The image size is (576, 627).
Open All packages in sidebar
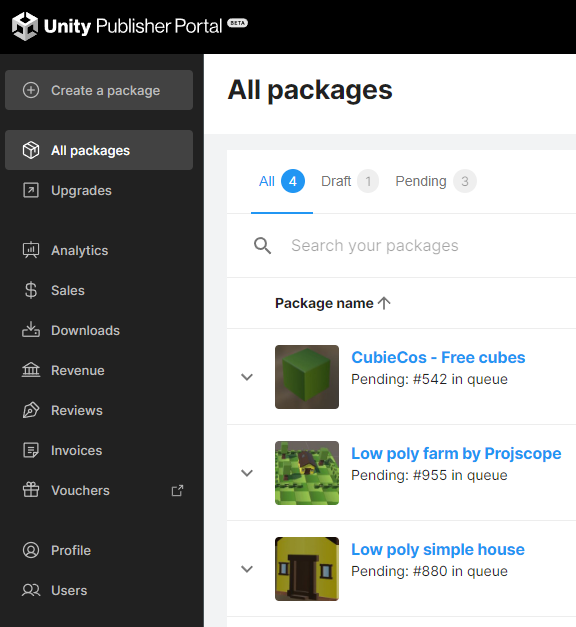tap(99, 150)
